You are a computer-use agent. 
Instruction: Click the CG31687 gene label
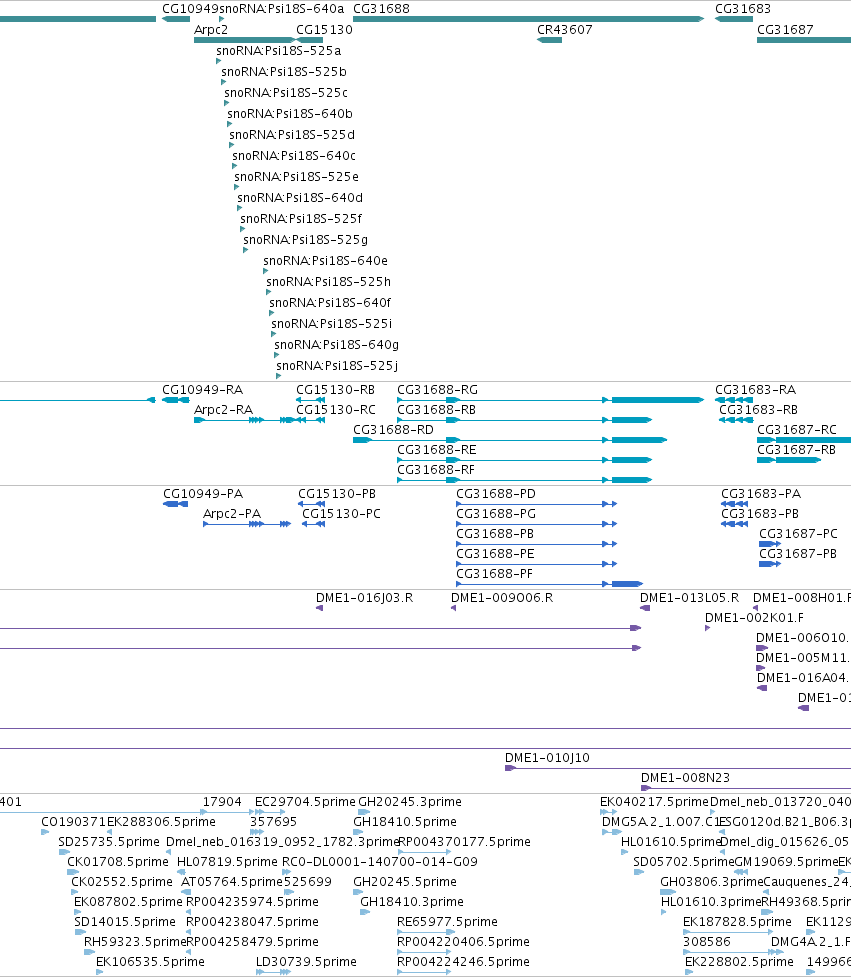tap(785, 30)
